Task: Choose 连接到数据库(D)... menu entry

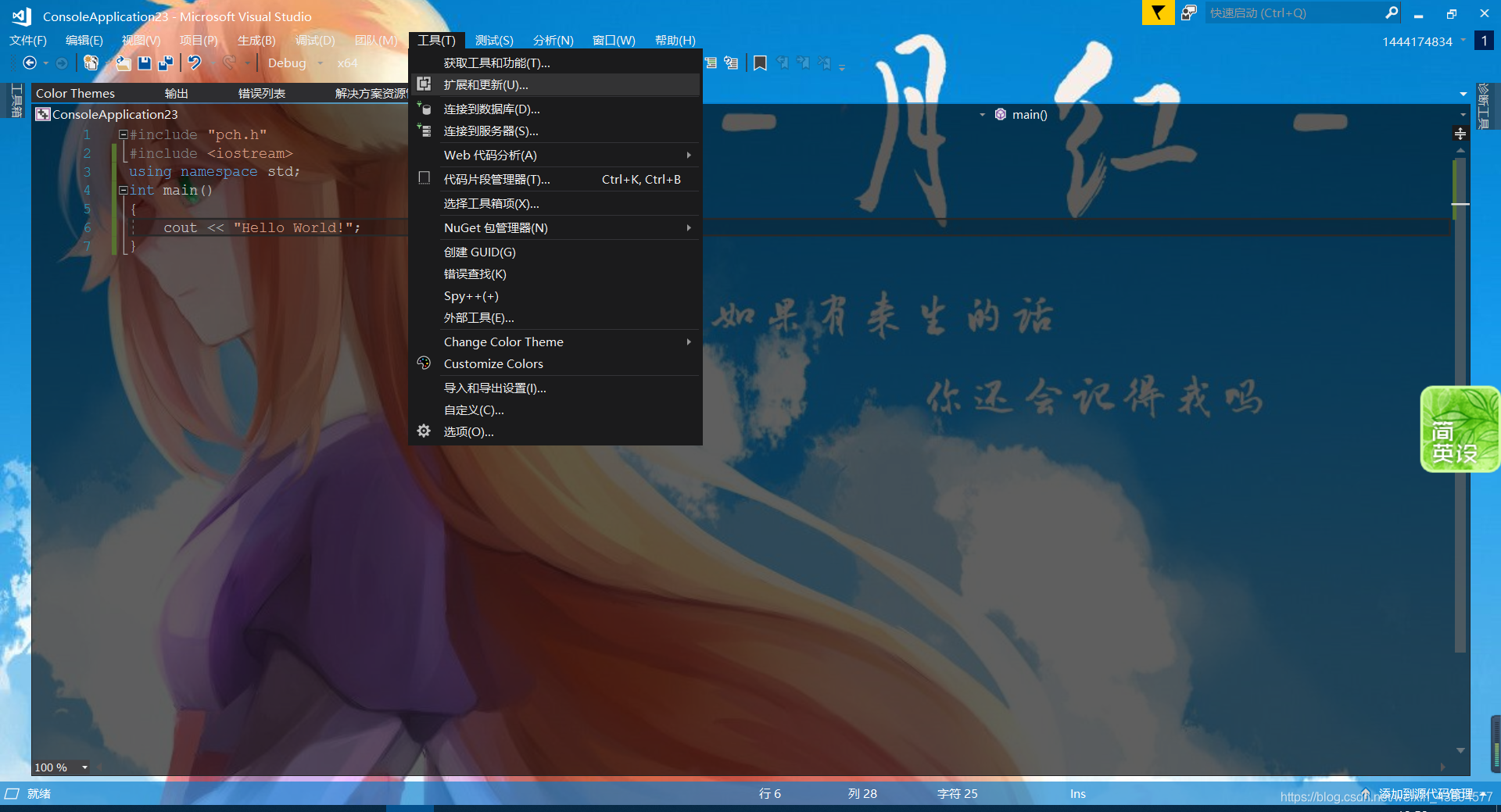Action: point(554,109)
